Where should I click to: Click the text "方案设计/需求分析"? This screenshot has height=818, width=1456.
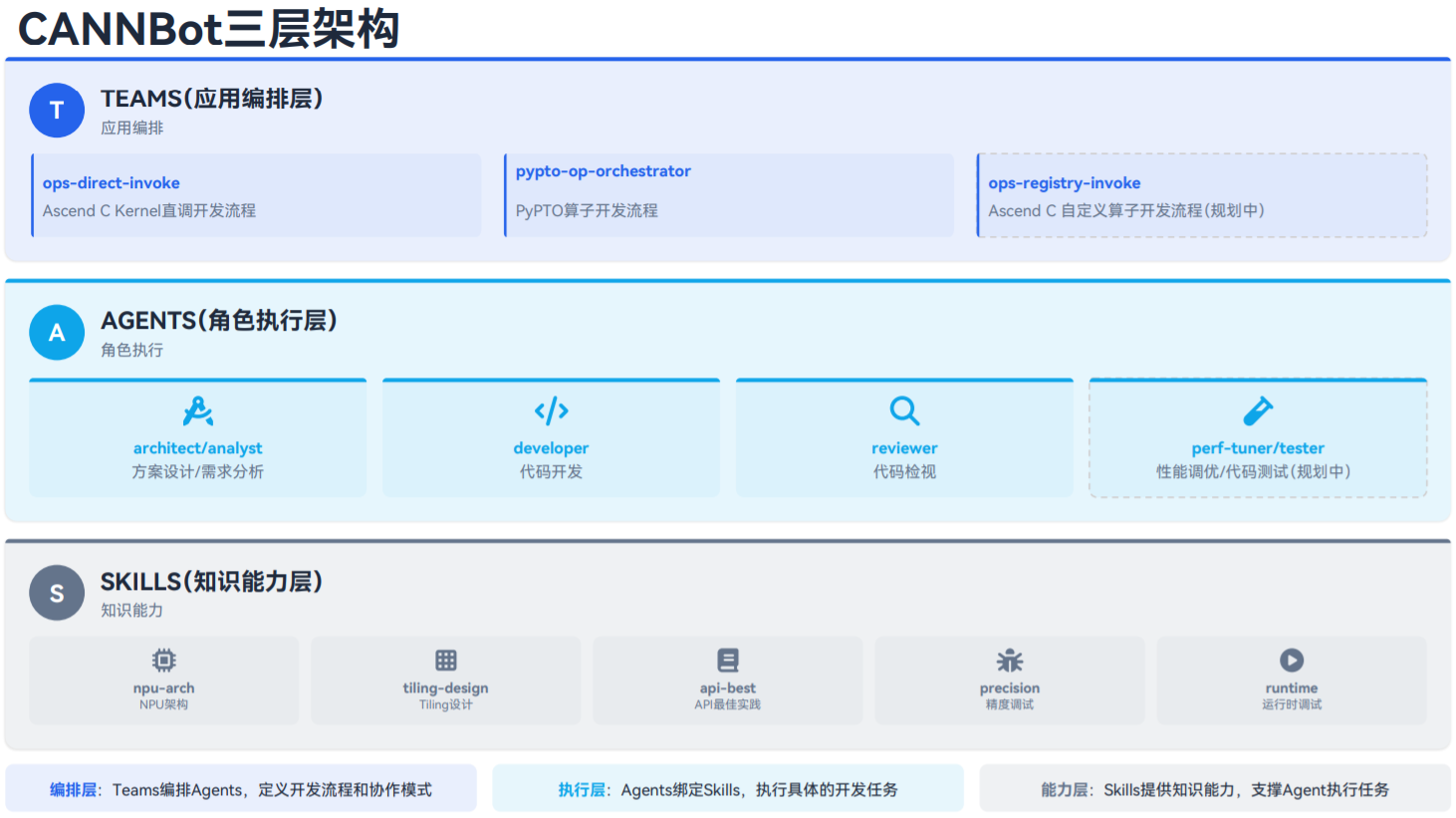click(x=198, y=471)
